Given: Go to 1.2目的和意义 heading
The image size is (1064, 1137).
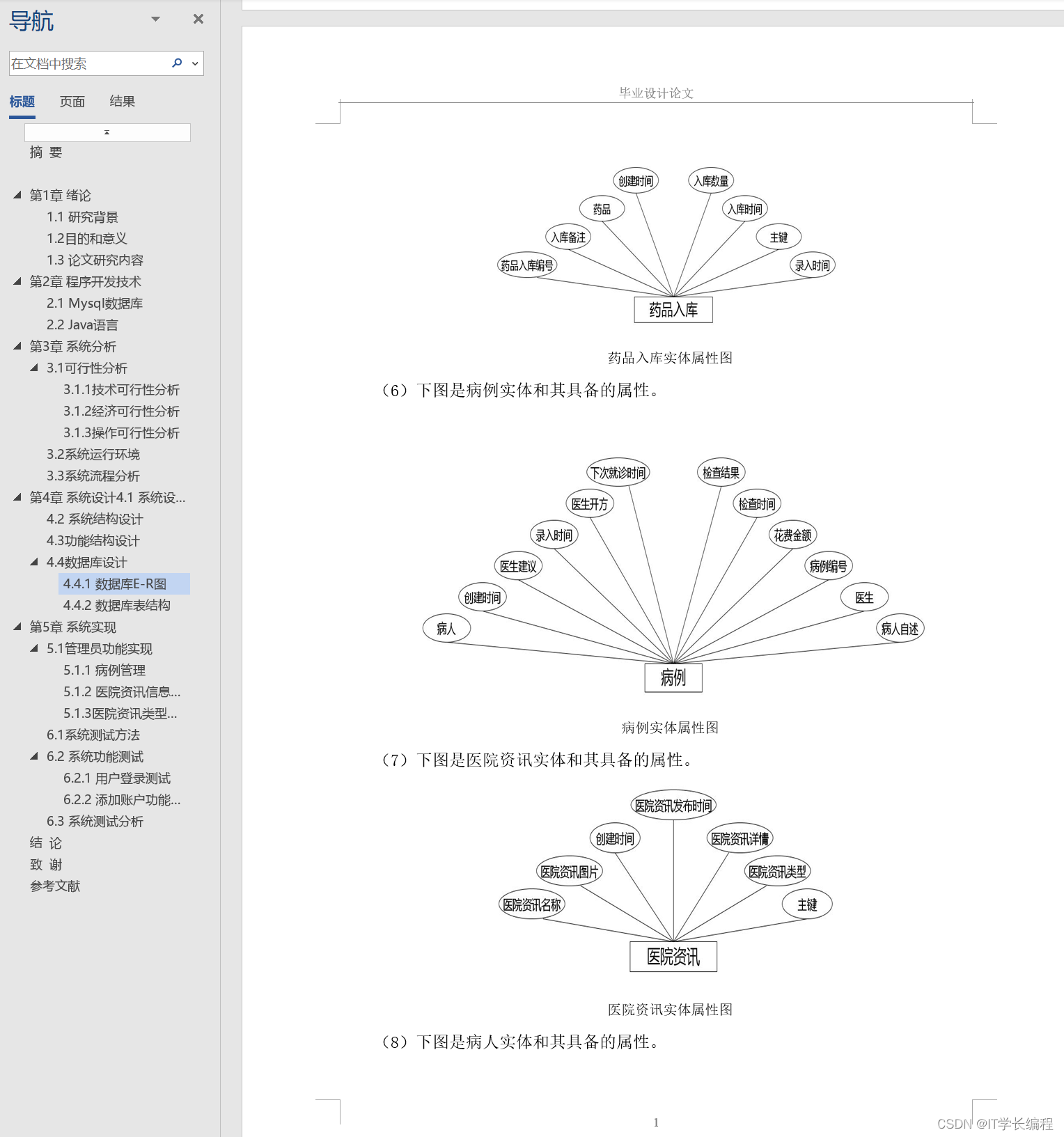Looking at the screenshot, I should [x=87, y=239].
